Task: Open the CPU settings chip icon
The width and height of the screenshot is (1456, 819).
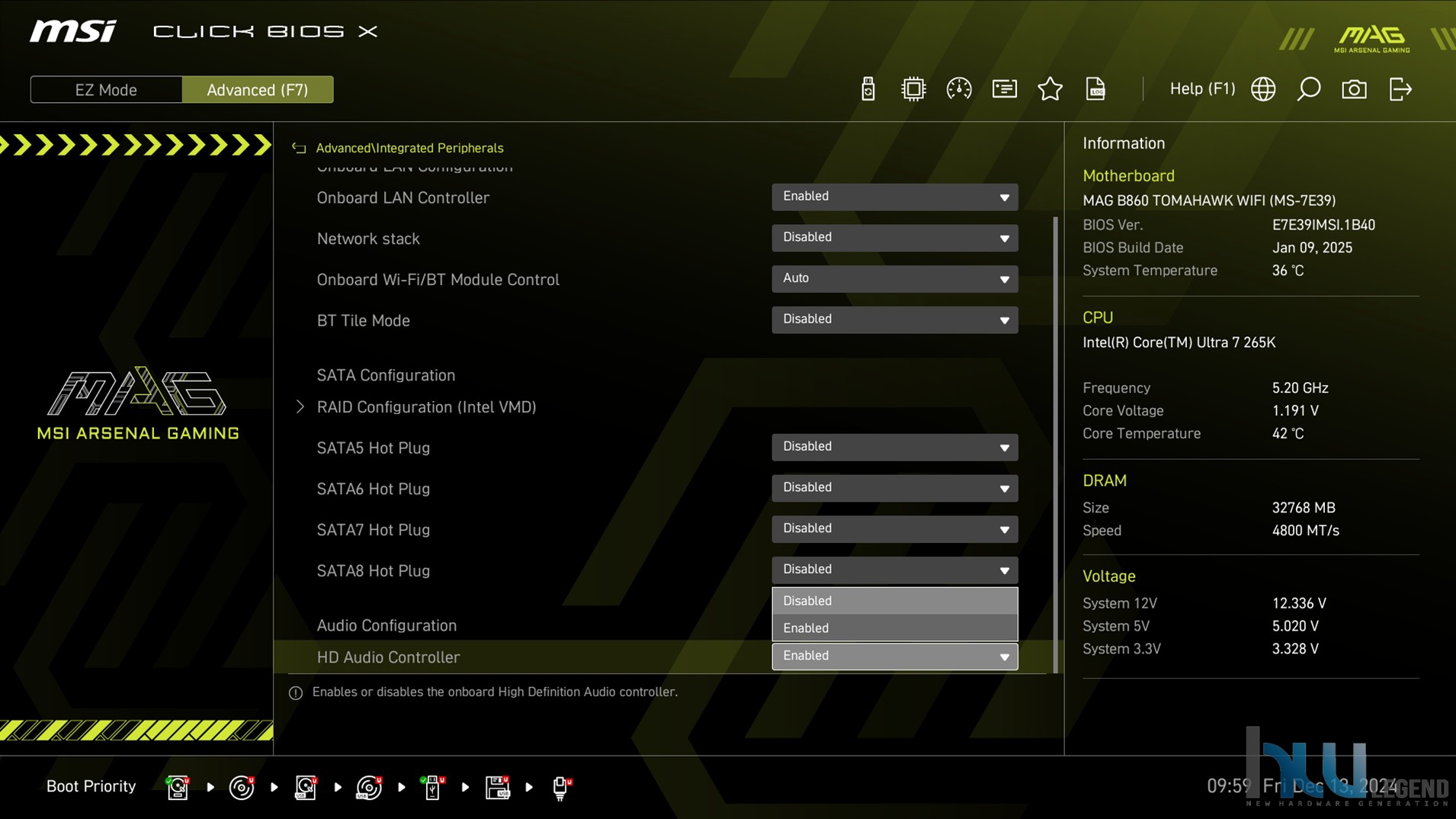Action: pos(912,89)
